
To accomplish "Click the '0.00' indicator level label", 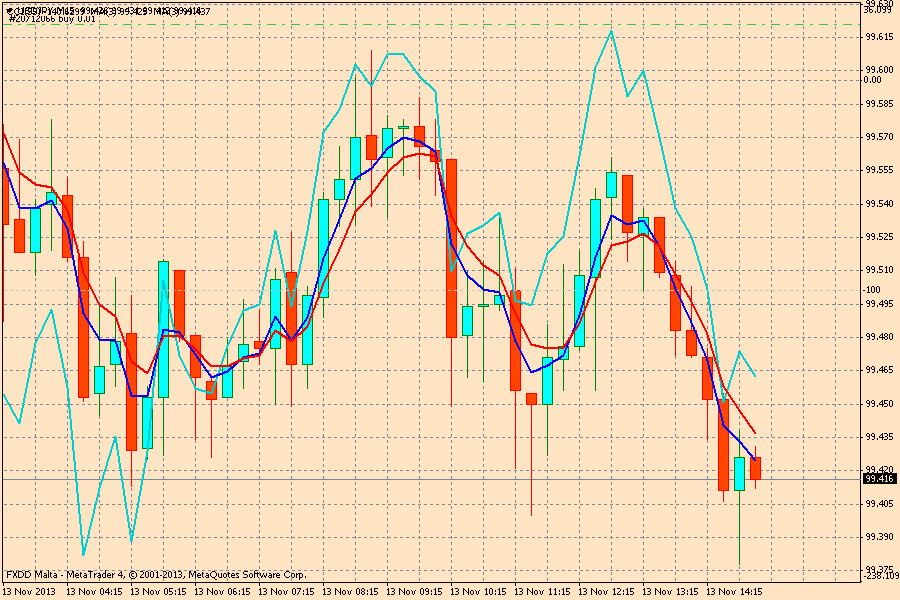I will point(871,80).
